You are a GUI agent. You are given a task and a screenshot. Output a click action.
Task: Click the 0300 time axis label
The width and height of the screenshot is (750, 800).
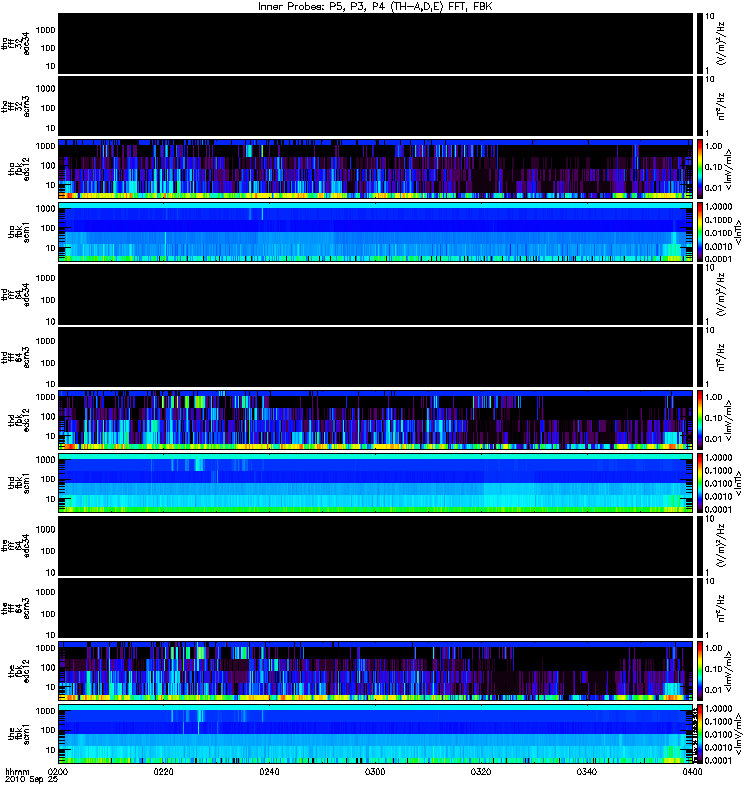(x=375, y=771)
